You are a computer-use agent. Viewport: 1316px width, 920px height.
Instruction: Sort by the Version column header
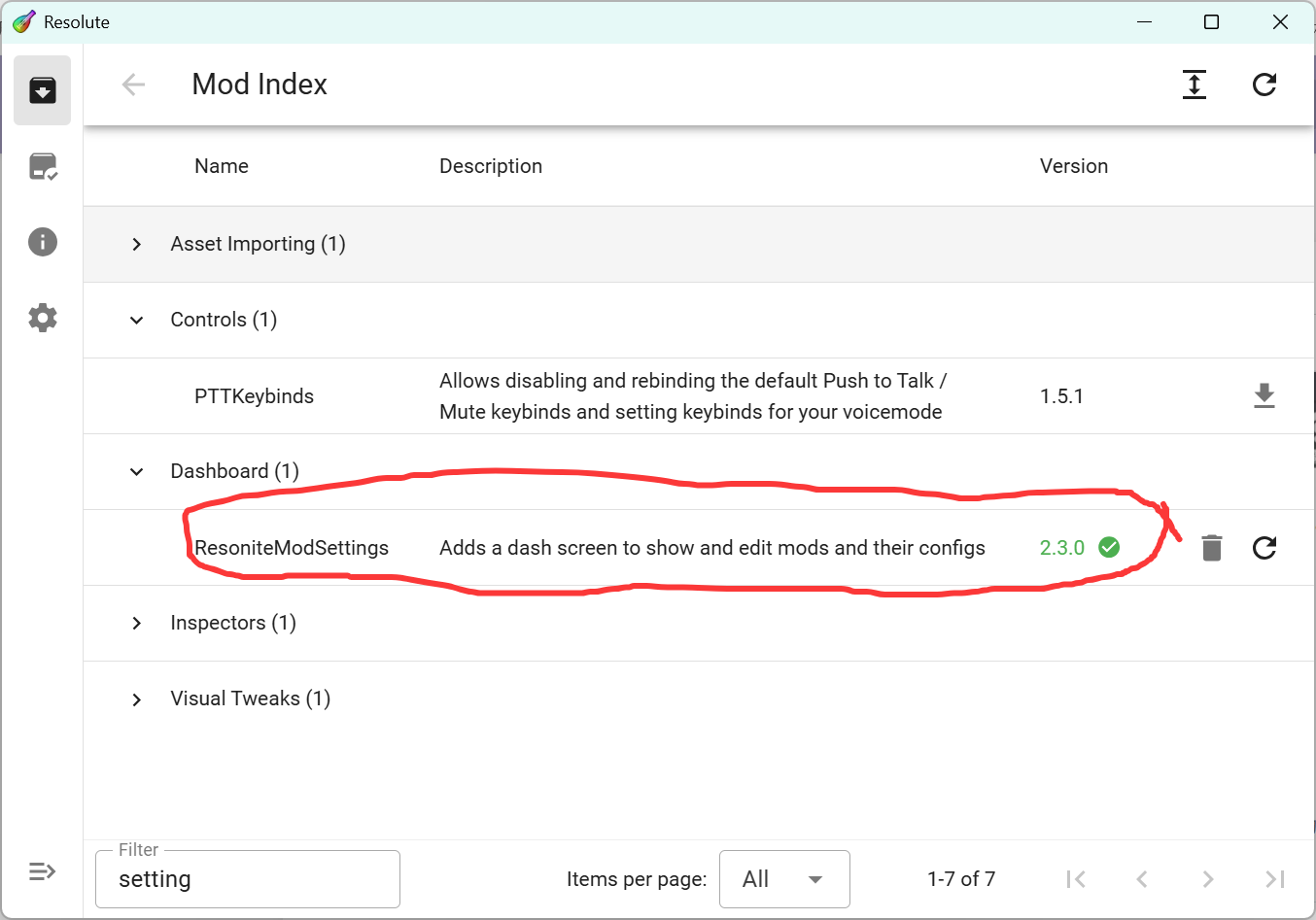(x=1073, y=166)
